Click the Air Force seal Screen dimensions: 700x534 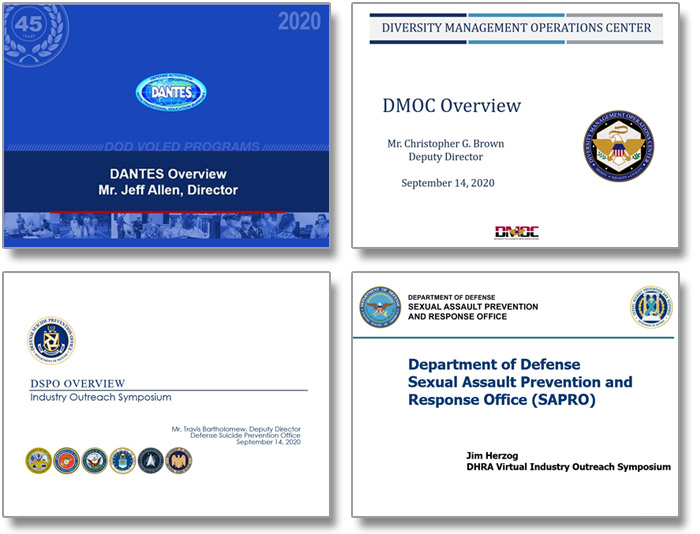pyautogui.click(x=122, y=460)
